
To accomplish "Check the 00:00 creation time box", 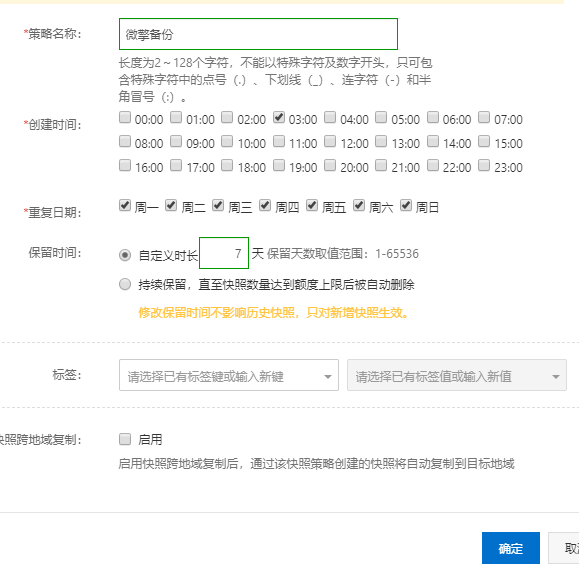I will tap(125, 117).
